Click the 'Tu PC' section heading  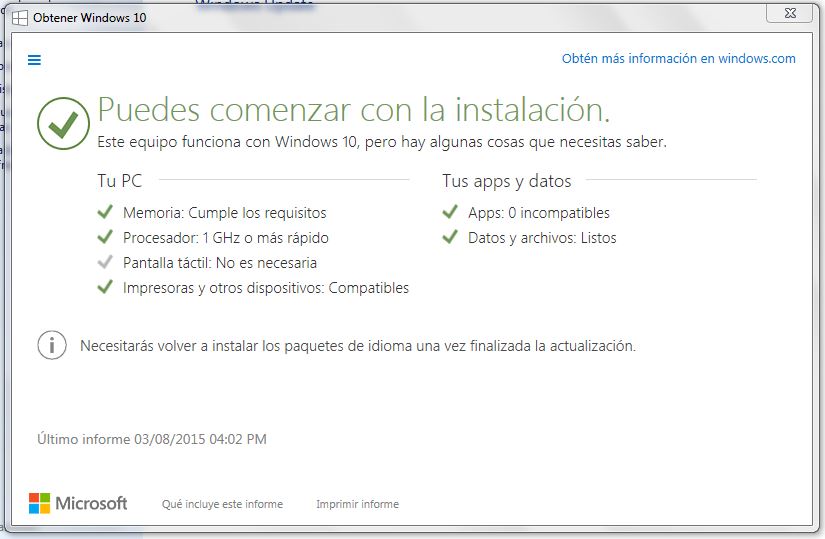pos(119,181)
